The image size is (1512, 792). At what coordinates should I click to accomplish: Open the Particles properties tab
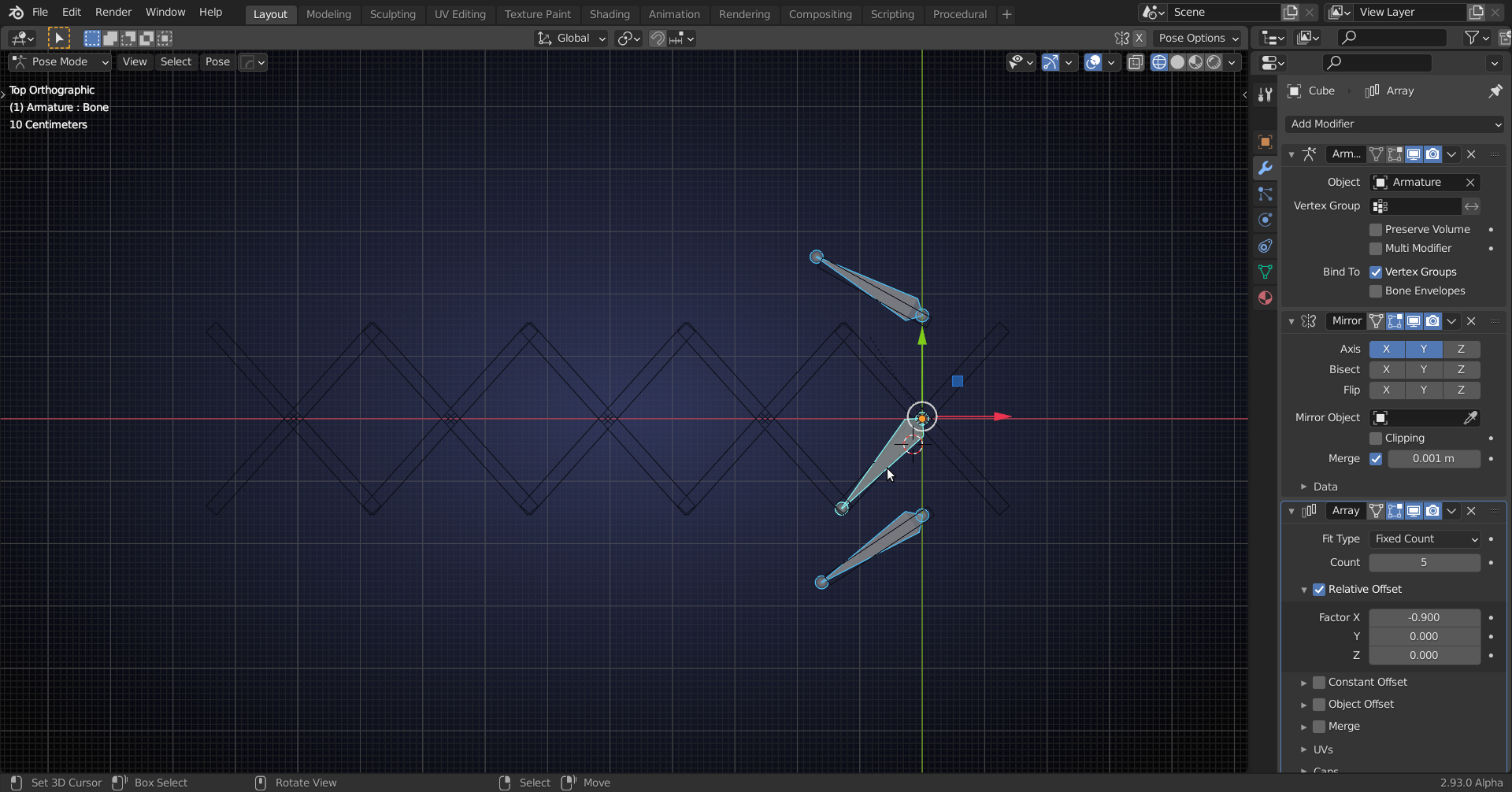click(x=1265, y=194)
